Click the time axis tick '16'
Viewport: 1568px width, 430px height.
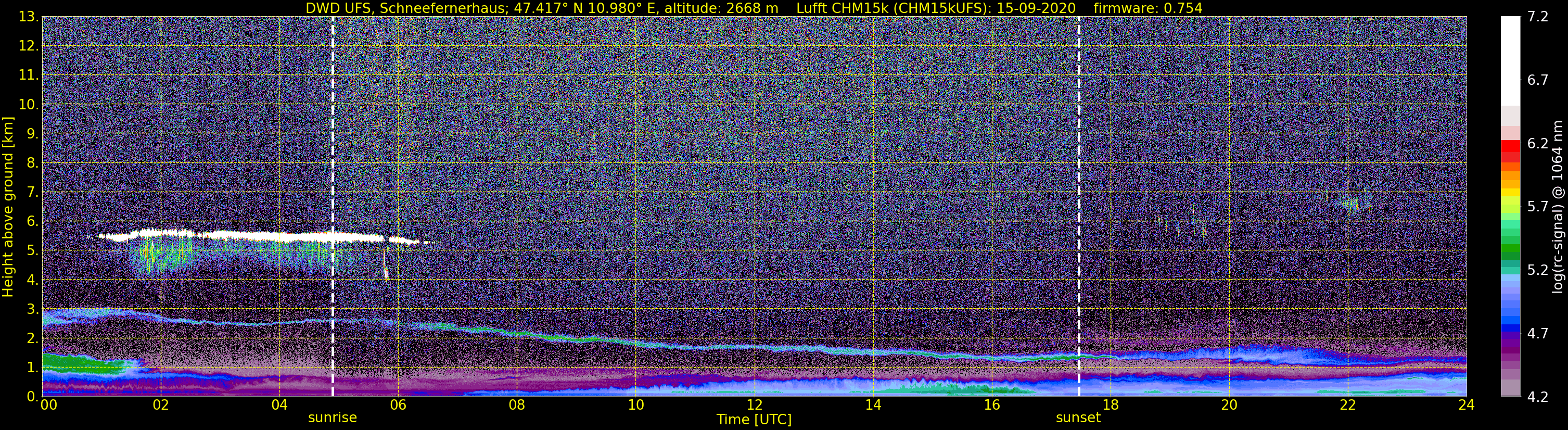(991, 405)
